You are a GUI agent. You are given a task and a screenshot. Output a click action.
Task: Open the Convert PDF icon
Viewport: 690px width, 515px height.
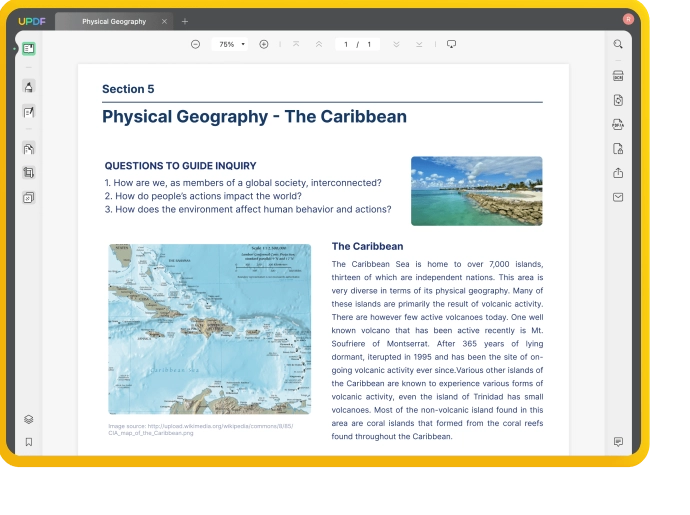click(x=618, y=100)
